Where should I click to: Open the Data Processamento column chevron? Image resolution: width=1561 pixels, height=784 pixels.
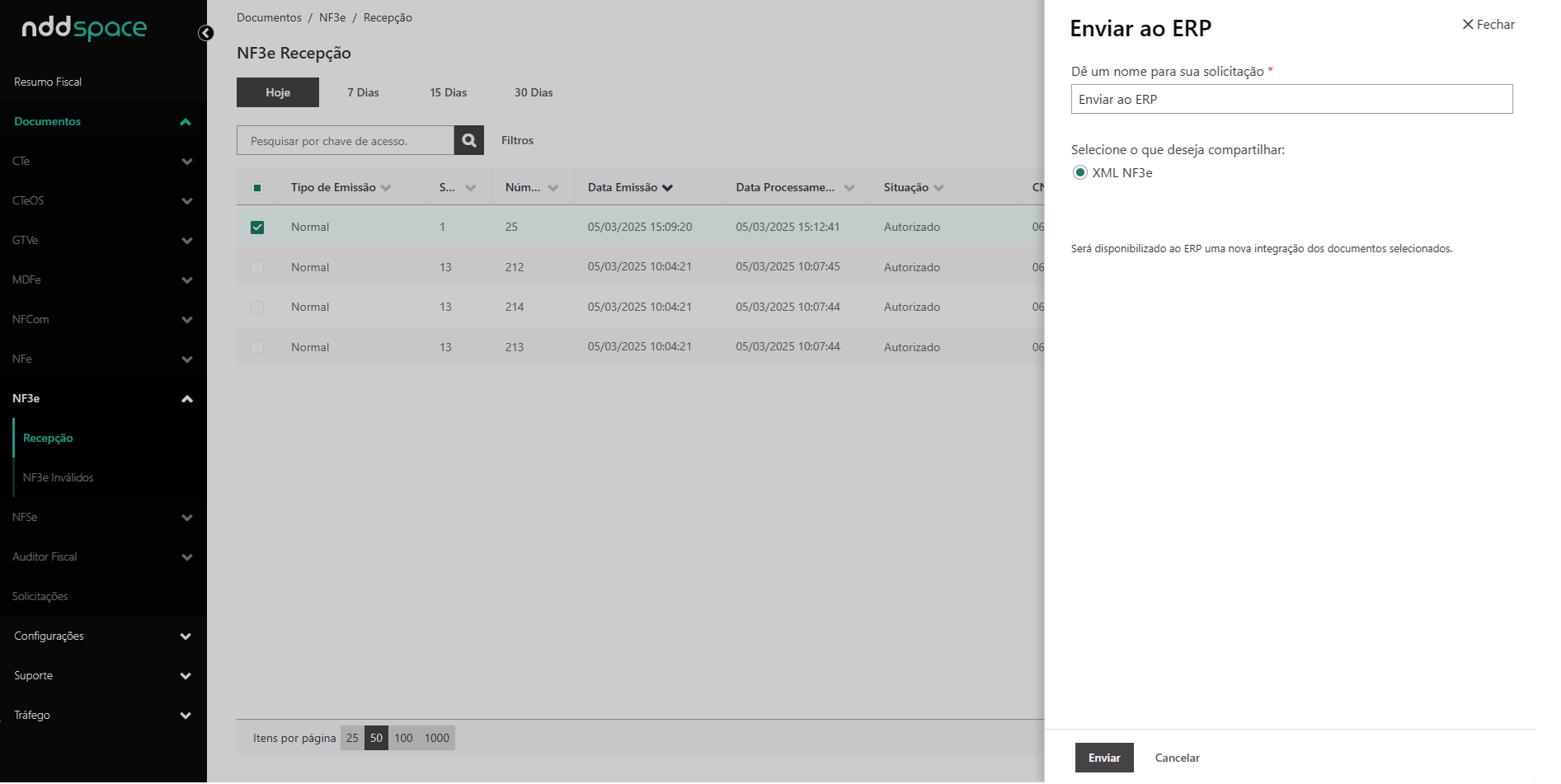pos(849,188)
